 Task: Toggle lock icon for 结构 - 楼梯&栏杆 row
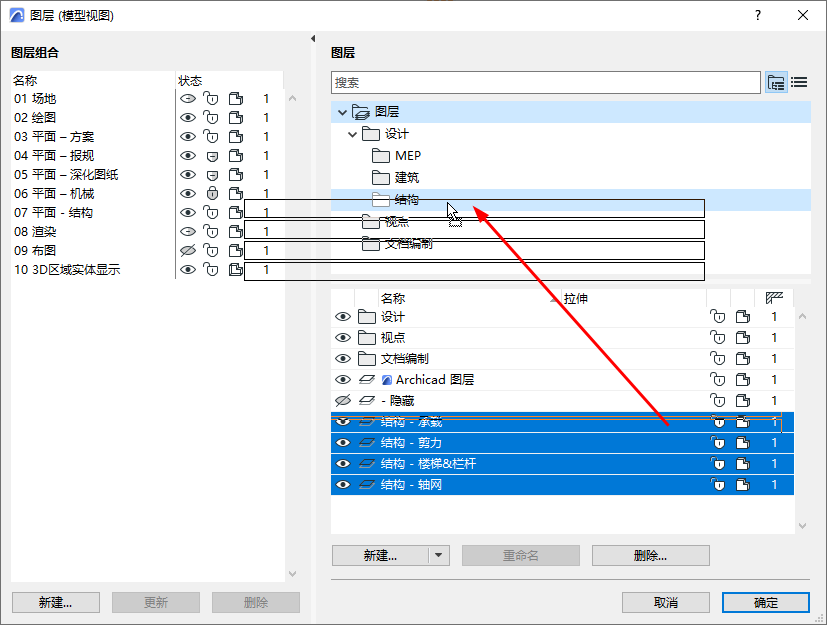717,464
